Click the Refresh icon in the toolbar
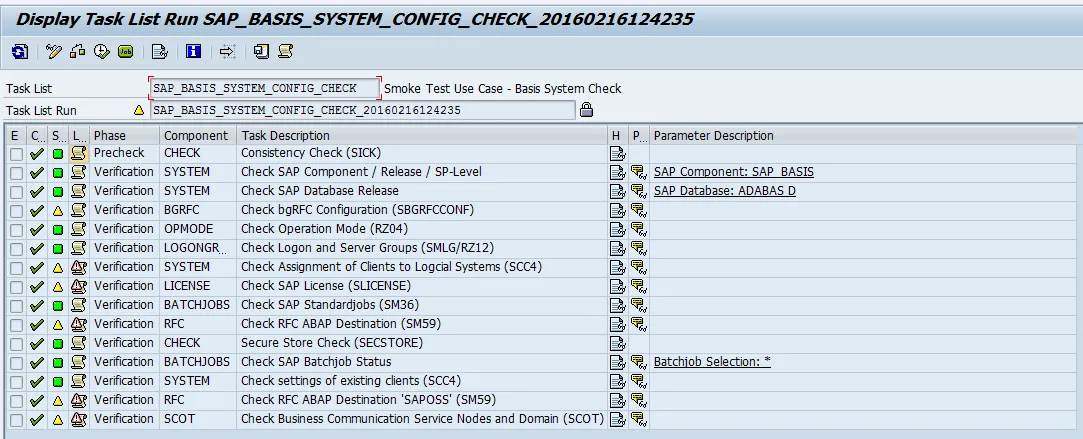Screen dimensions: 1083x439 tap(20, 52)
